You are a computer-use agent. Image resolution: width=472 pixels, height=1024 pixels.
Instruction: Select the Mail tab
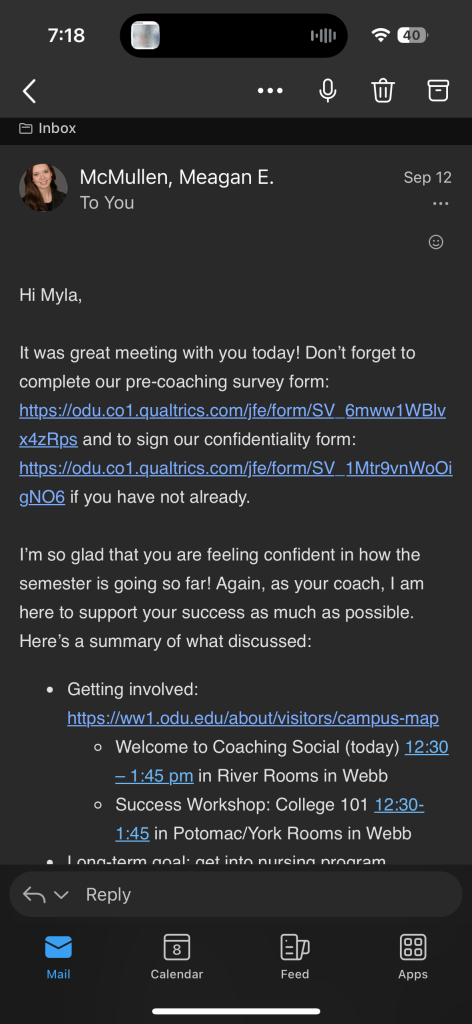(58, 956)
